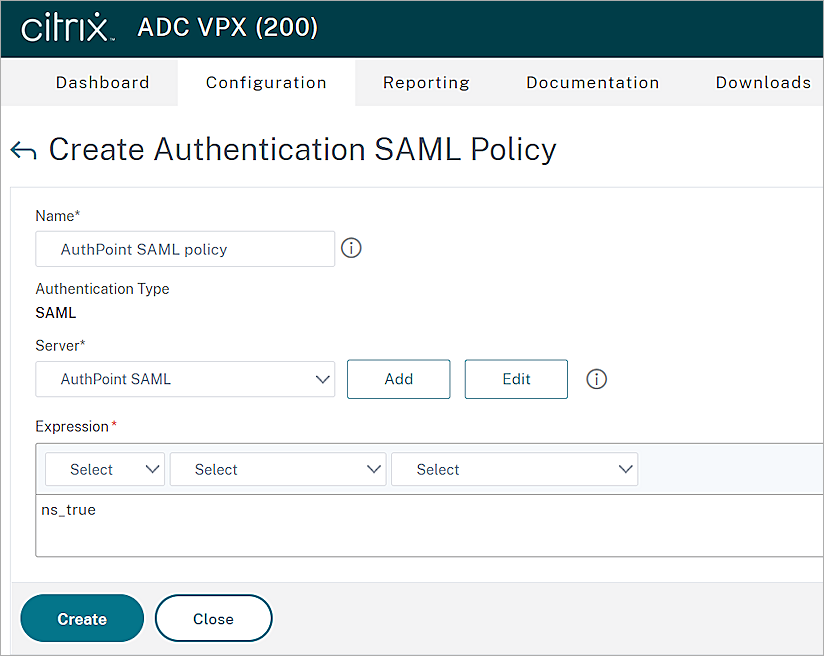
Task: Switch to the Dashboard tab
Action: click(102, 82)
